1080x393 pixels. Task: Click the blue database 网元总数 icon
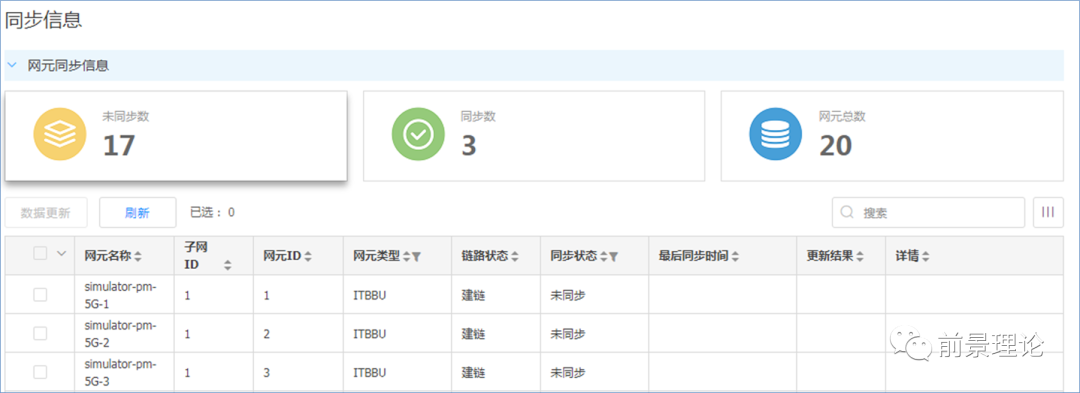pyautogui.click(x=776, y=135)
